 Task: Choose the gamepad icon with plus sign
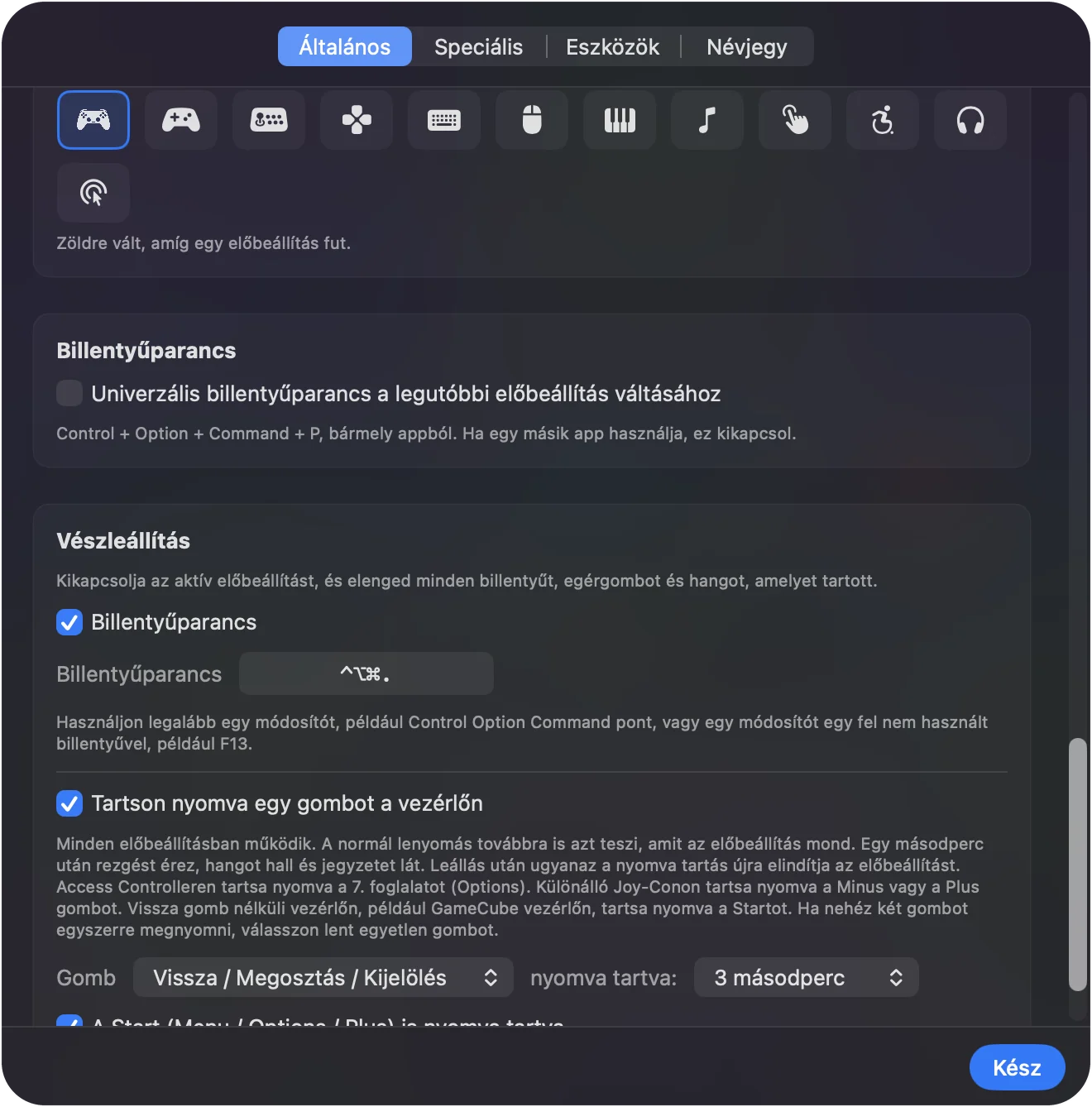pyautogui.click(x=181, y=120)
